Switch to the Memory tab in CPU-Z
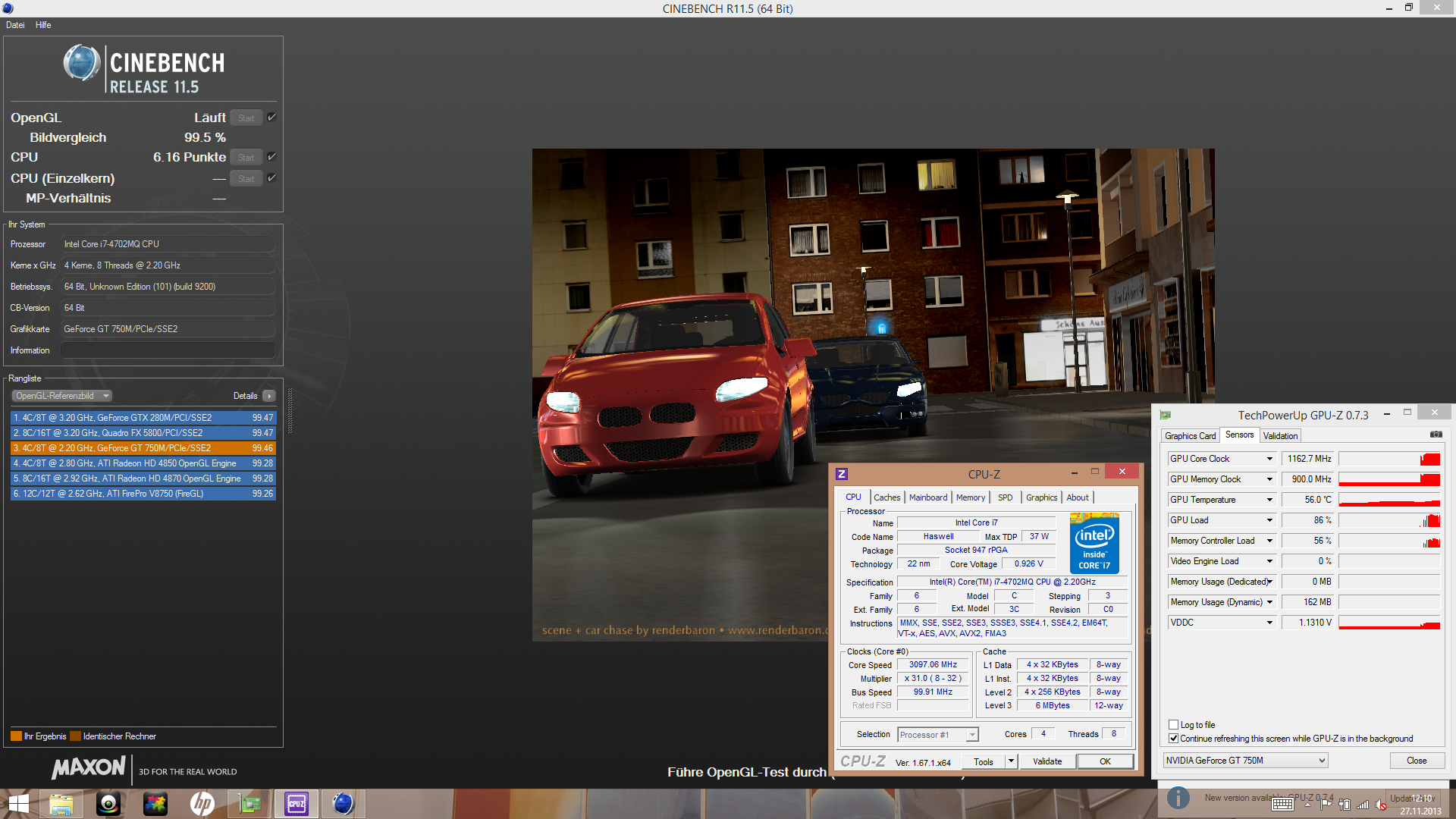Image resolution: width=1456 pixels, height=819 pixels. coord(971,497)
